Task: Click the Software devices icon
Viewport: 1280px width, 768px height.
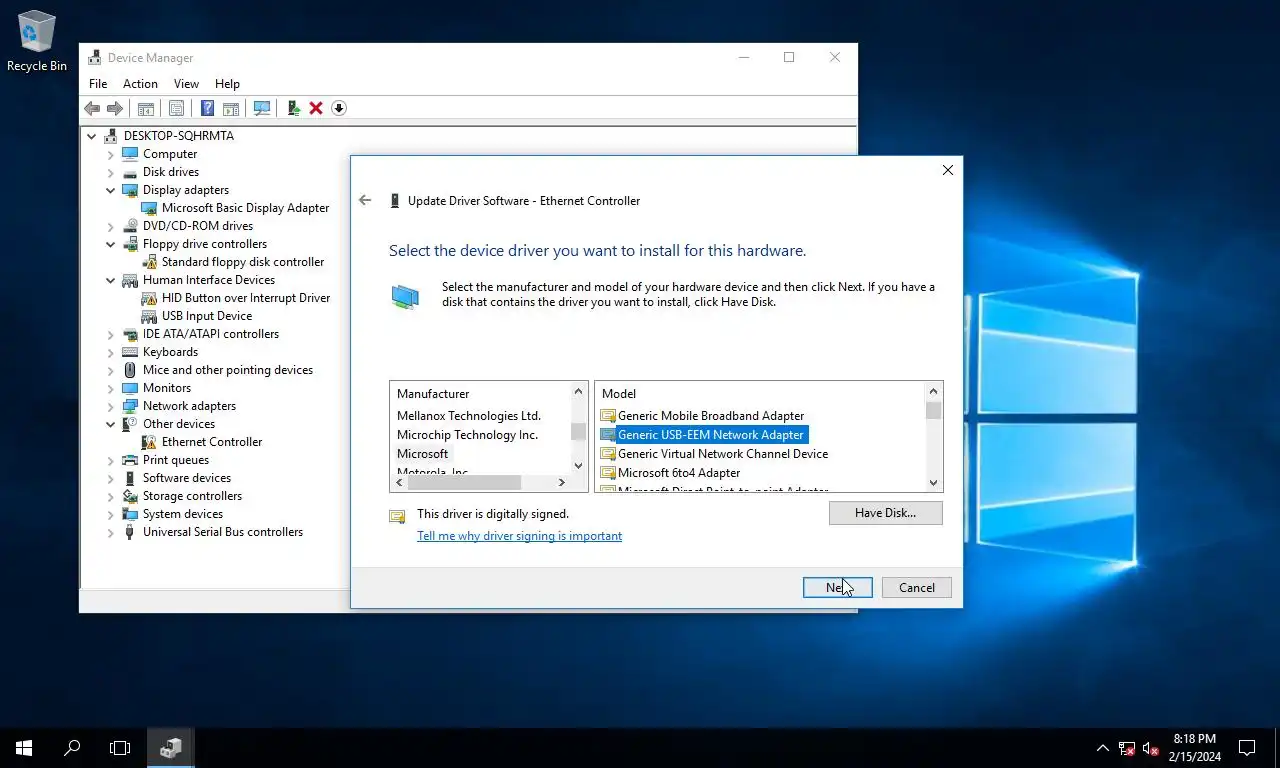Action: click(130, 478)
